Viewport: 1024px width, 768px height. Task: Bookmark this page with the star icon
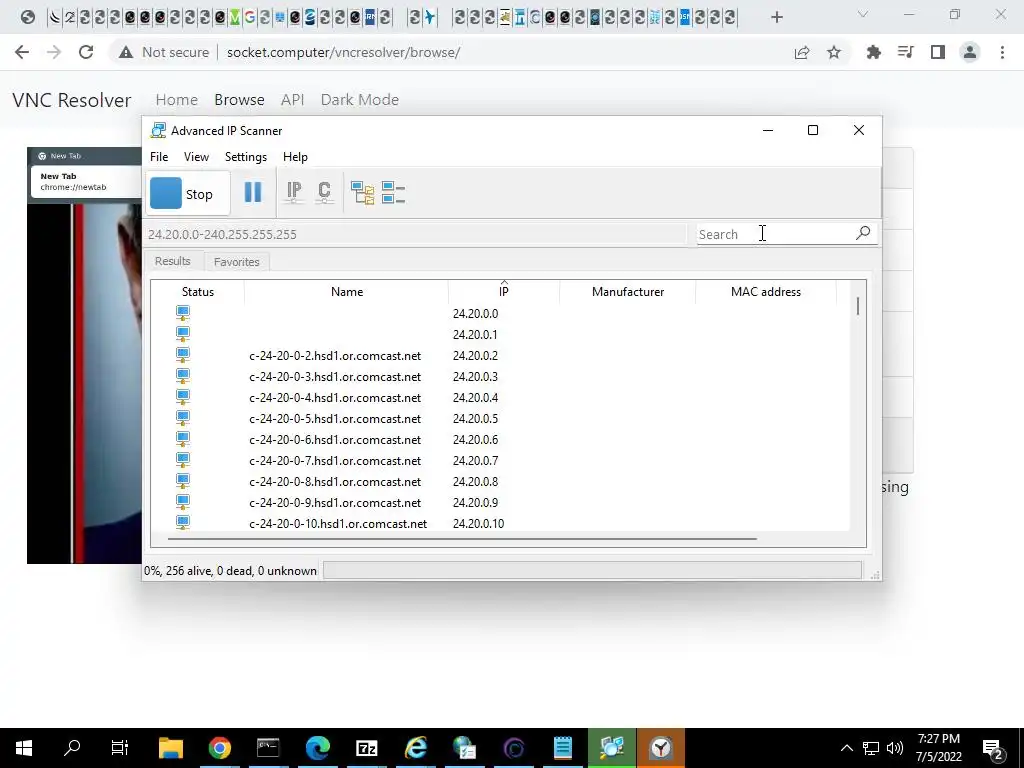click(834, 52)
